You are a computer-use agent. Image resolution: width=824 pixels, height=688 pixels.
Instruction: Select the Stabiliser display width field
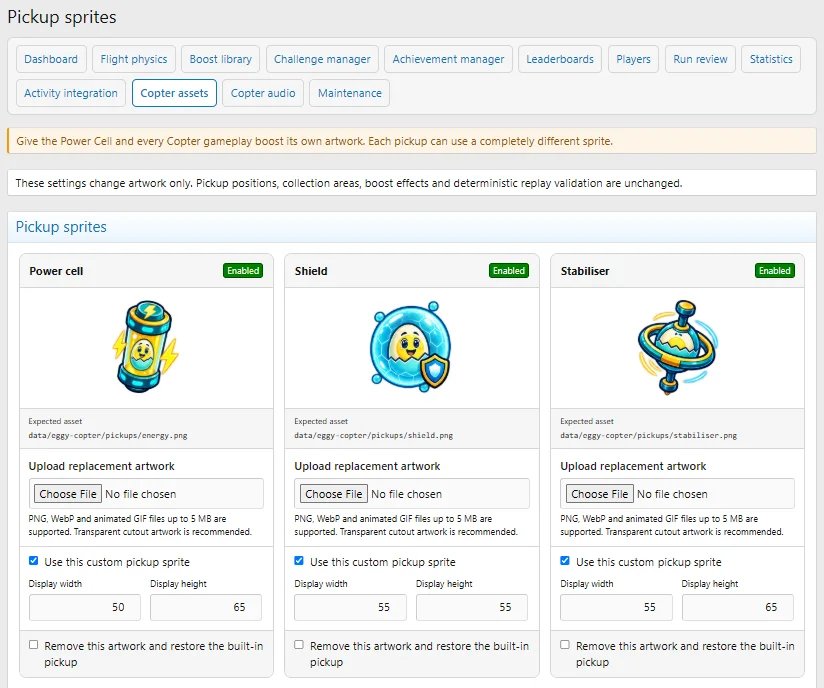(616, 607)
